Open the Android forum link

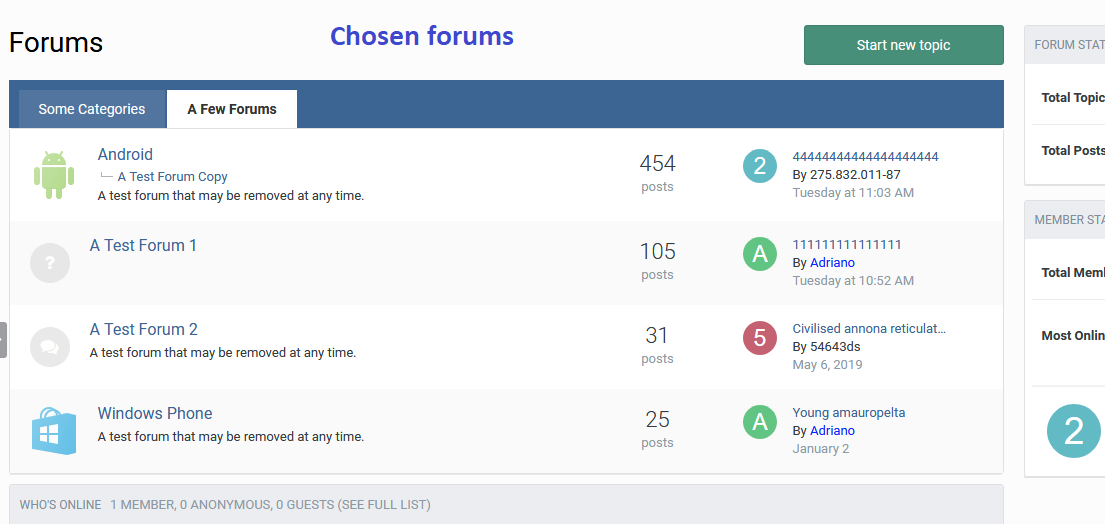coord(125,154)
